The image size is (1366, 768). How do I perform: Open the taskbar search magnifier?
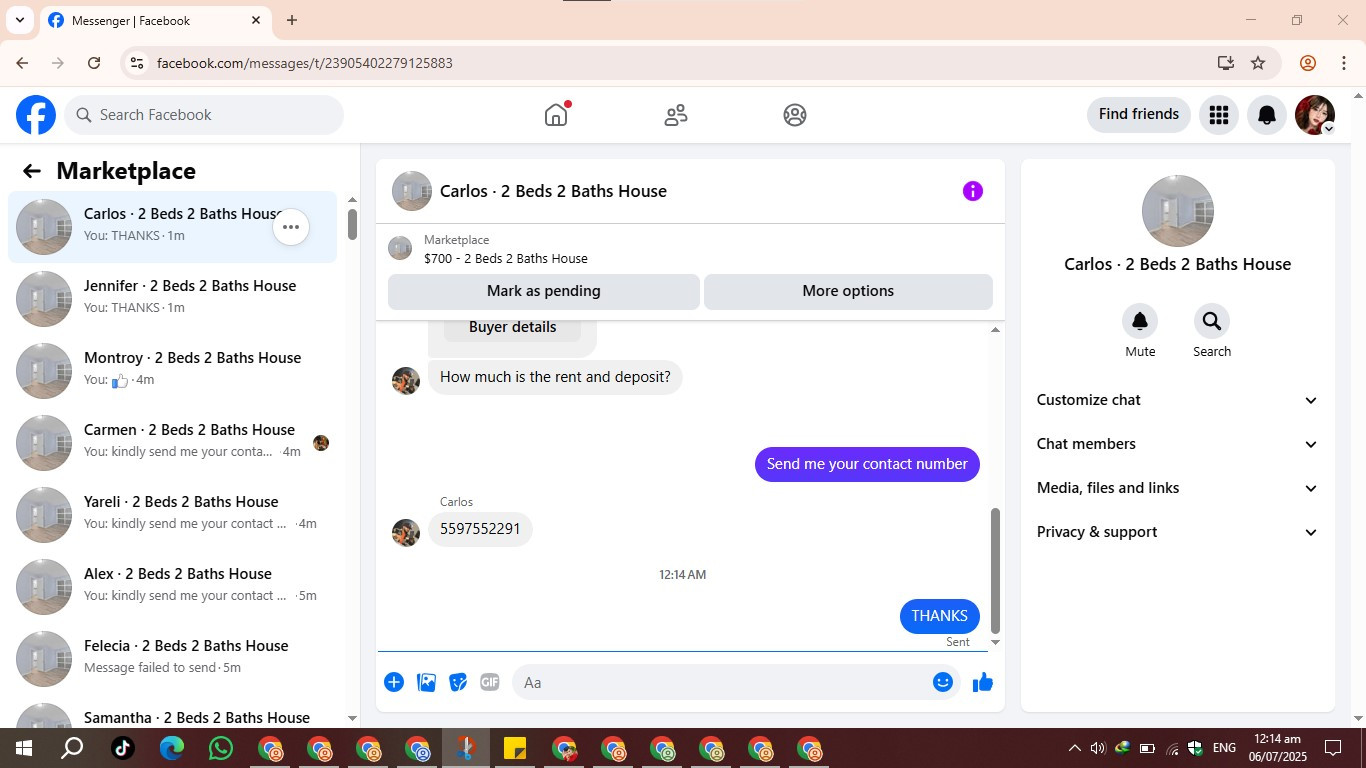[x=72, y=748]
